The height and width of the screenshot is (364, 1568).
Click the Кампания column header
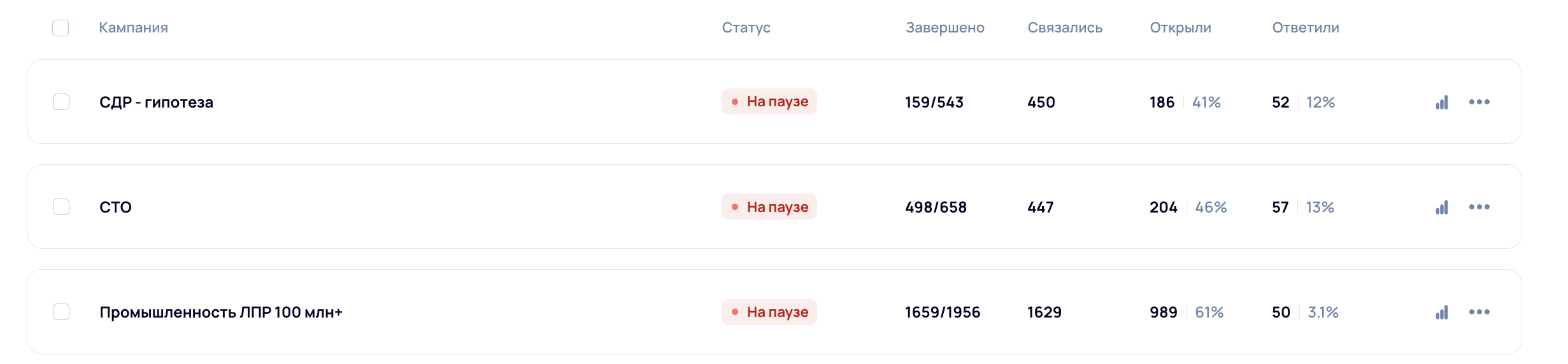(133, 28)
